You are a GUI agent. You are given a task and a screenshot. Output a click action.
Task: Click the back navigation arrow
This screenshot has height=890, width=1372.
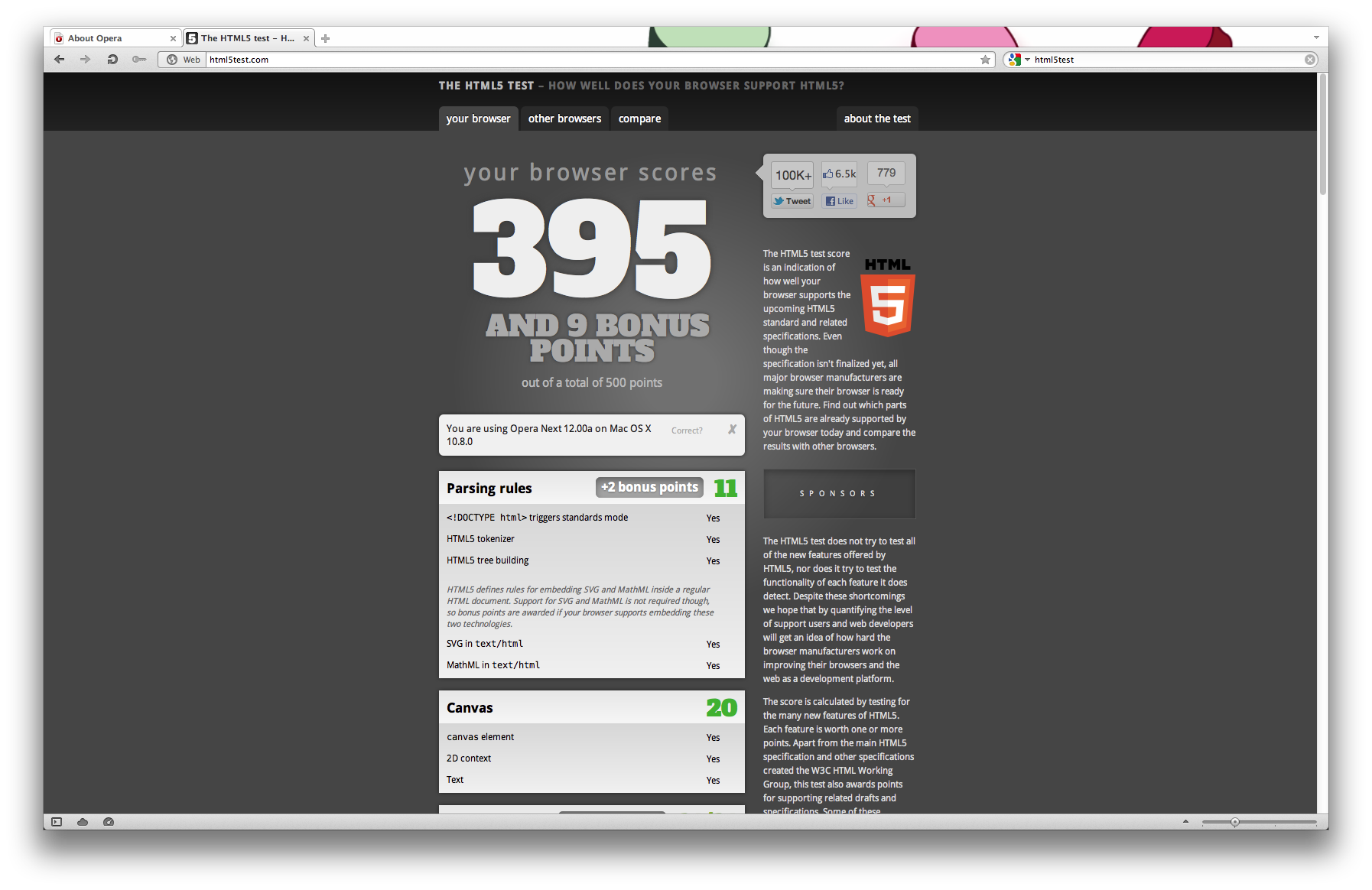click(60, 60)
